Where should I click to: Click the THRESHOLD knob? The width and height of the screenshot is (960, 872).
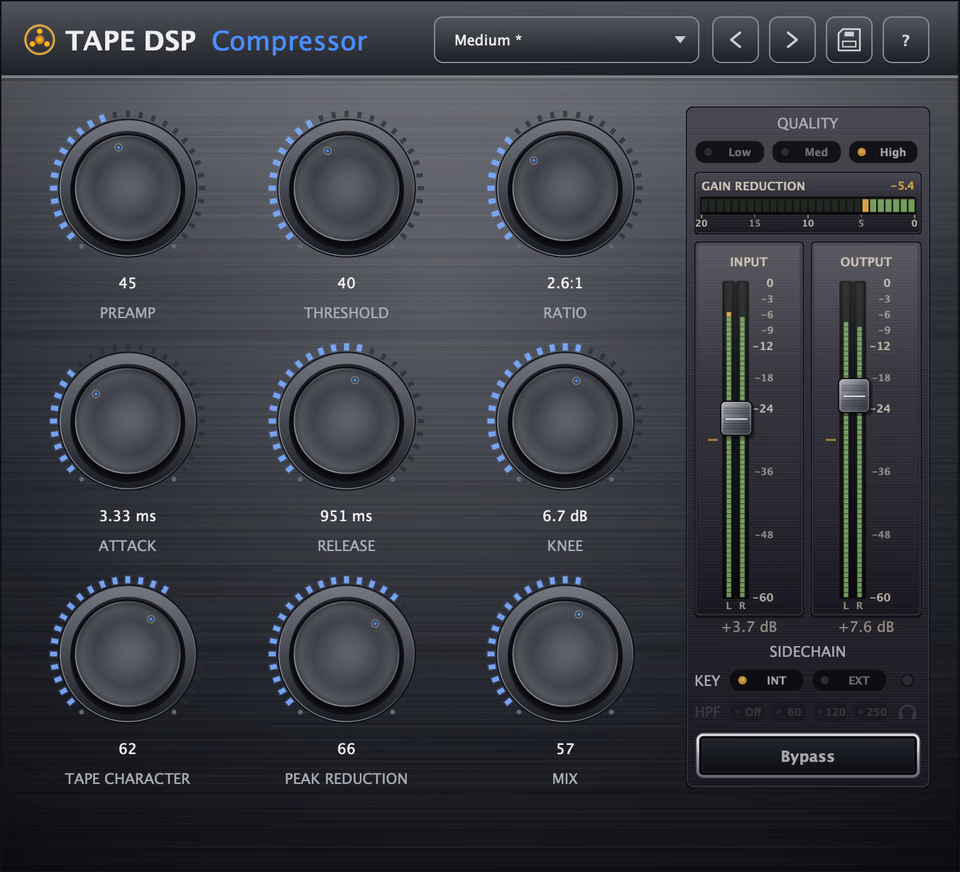[346, 187]
